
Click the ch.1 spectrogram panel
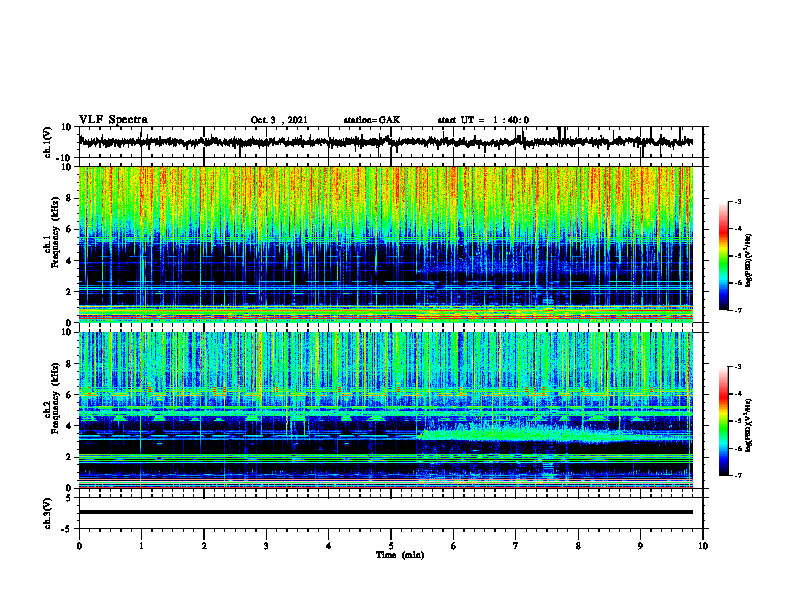click(x=386, y=244)
